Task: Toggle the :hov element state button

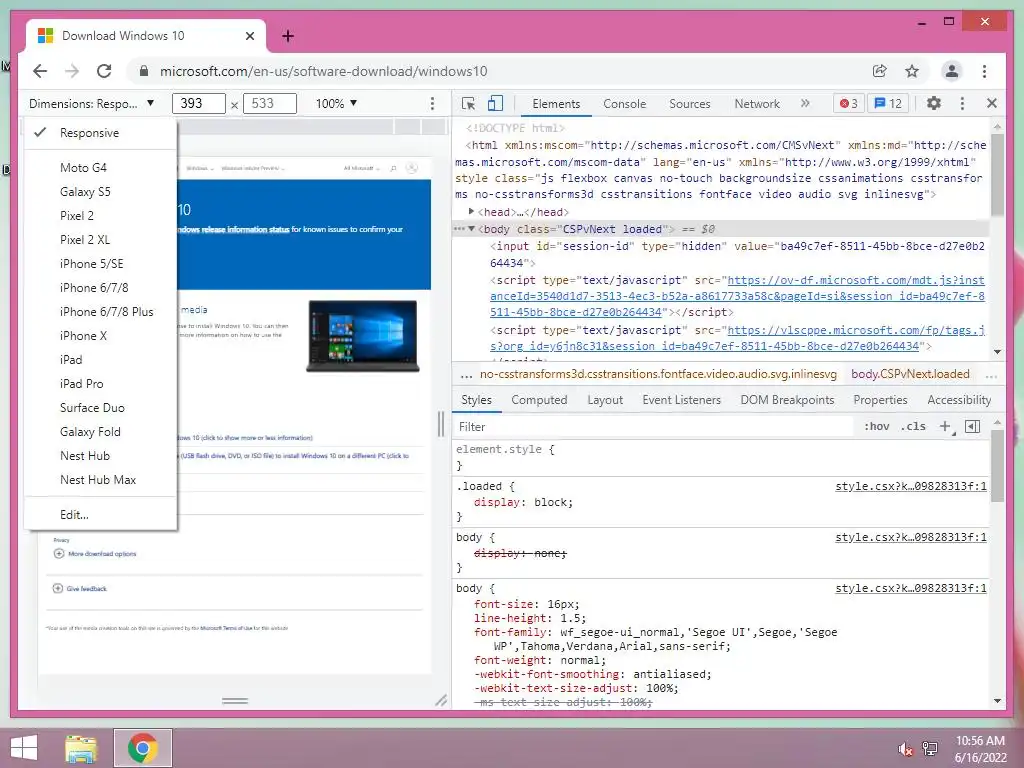Action: 876,426
